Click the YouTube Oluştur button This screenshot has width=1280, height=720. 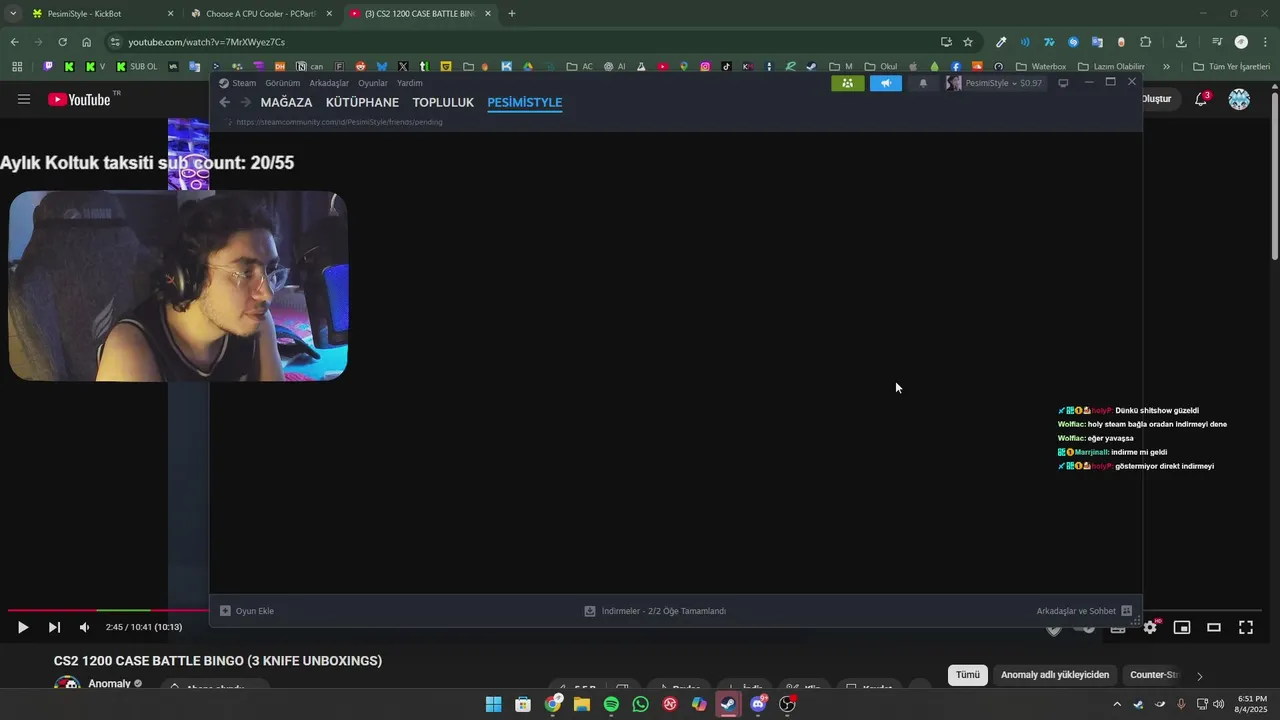[x=1157, y=99]
